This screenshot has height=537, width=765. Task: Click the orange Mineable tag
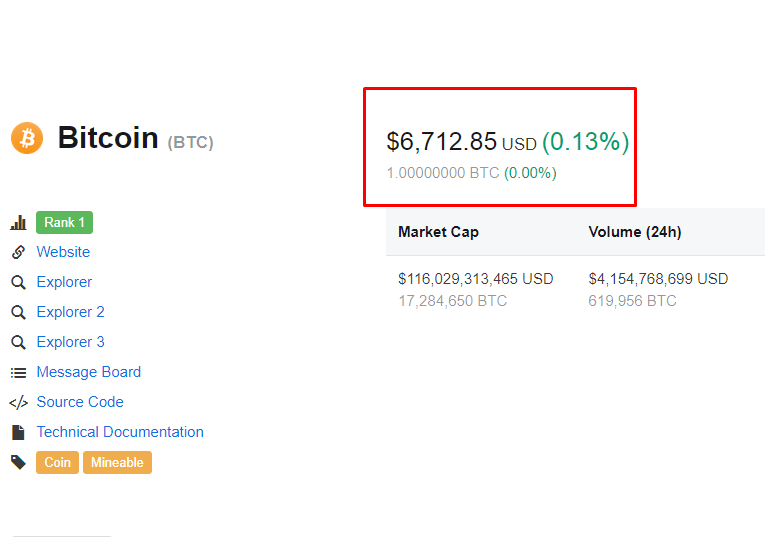[117, 462]
